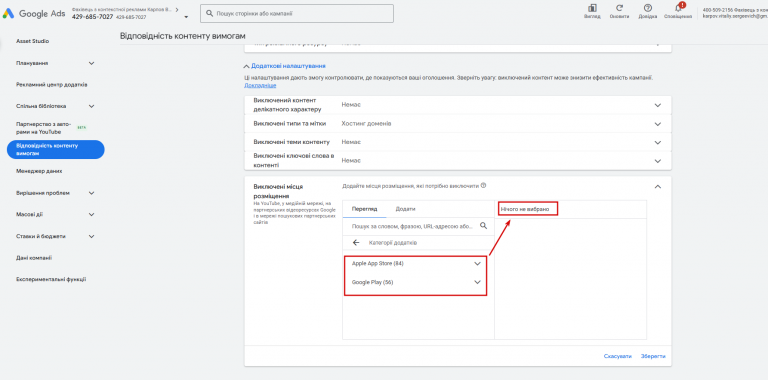
Task: Click search icon in top search bar
Action: click(210, 14)
